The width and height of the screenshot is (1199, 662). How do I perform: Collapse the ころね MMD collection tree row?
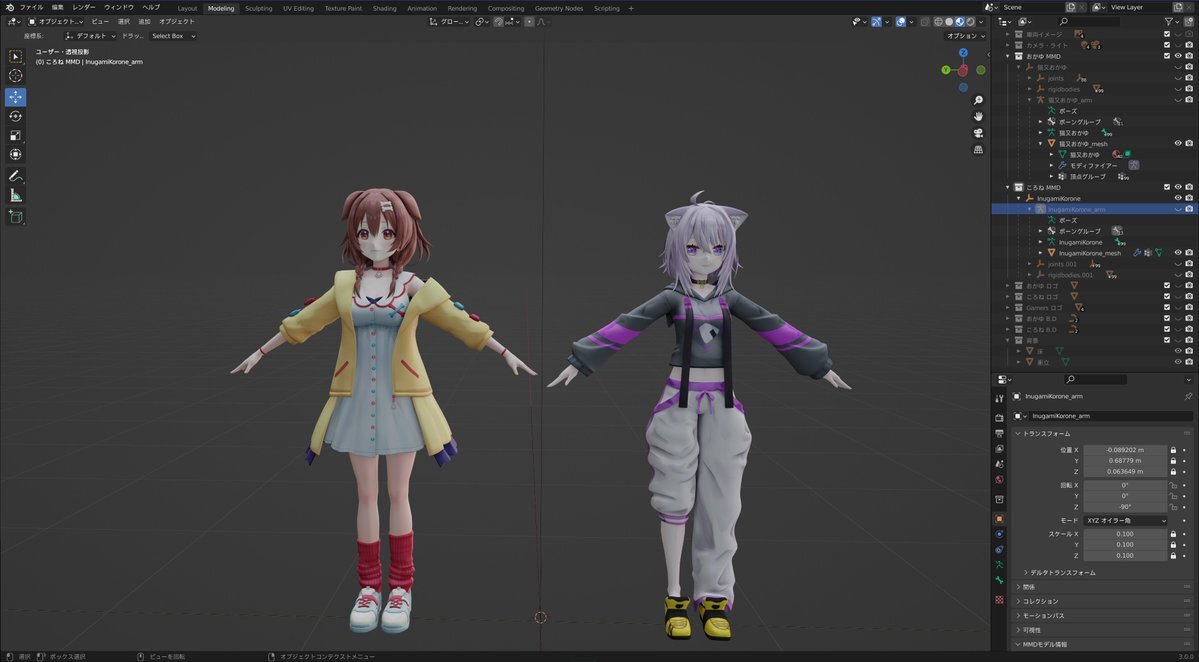click(1008, 187)
